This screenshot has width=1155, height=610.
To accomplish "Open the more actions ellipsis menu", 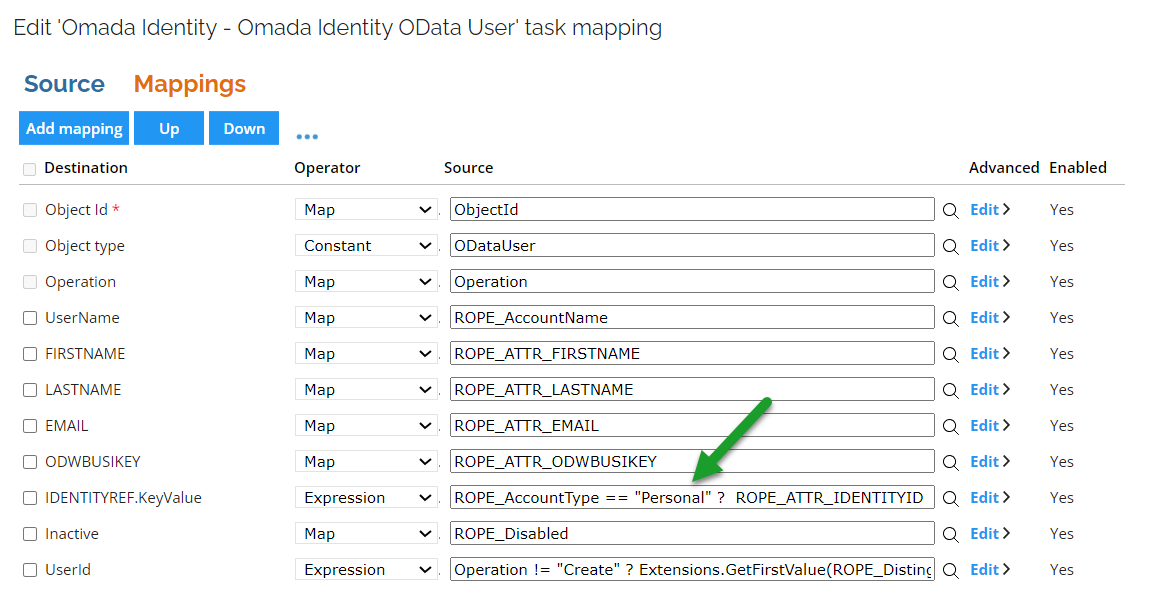I will point(307,136).
